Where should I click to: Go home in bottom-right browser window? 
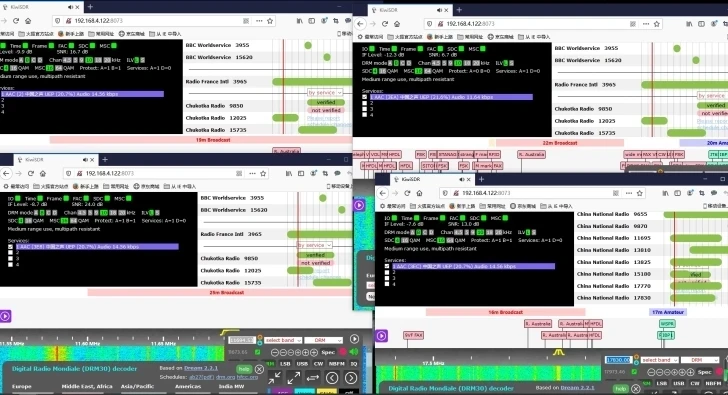419,193
